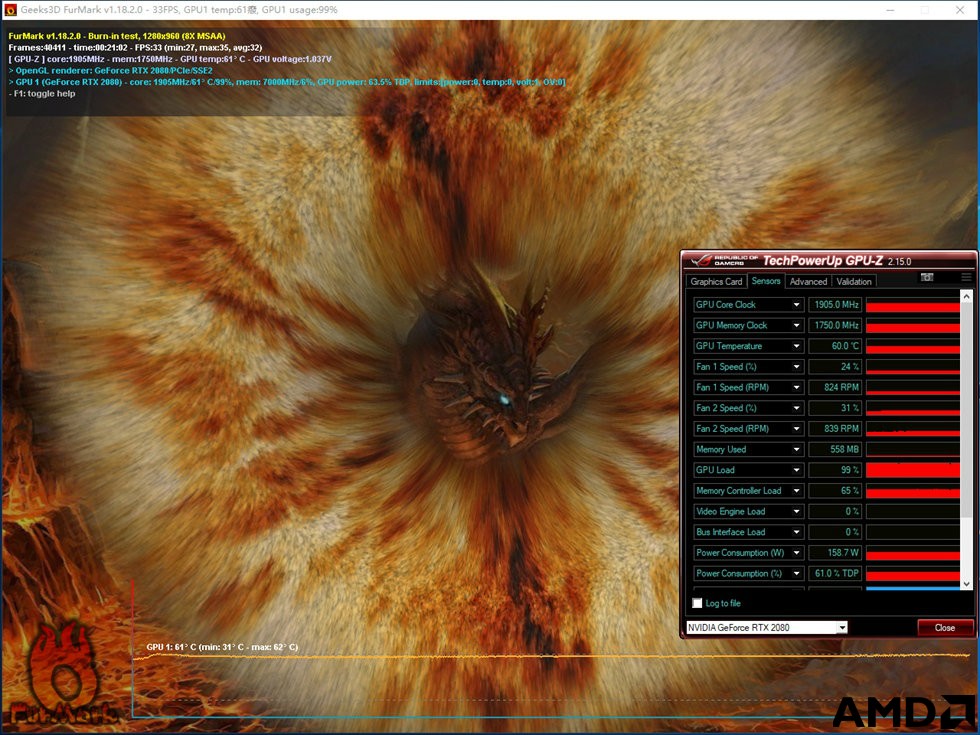Open the GPU Core Clock sensor dropdown
This screenshot has height=735, width=980.
797,305
